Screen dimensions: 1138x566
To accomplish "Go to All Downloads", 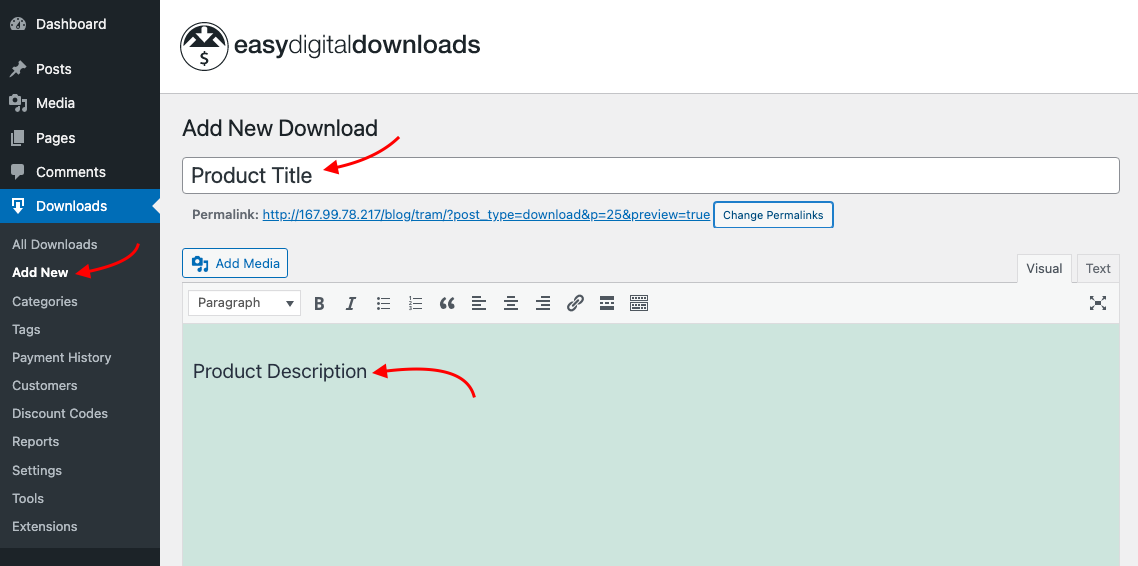I will (54, 245).
